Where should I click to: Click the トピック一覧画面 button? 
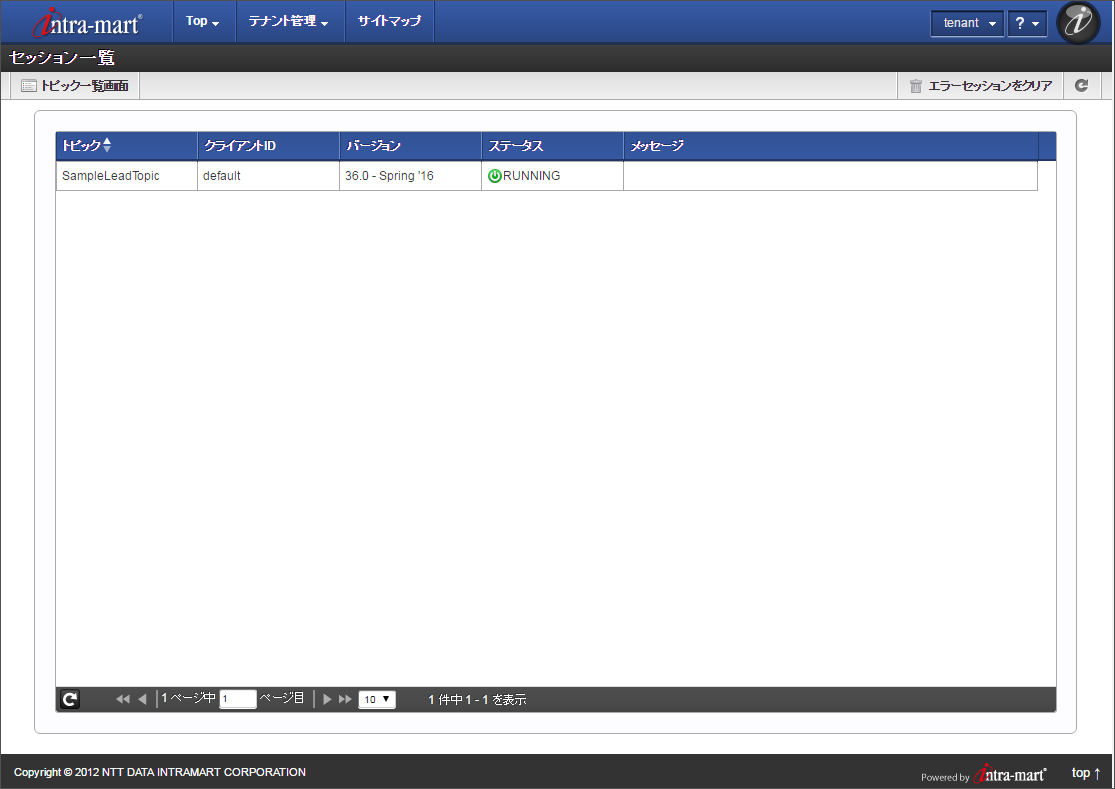click(x=75, y=85)
